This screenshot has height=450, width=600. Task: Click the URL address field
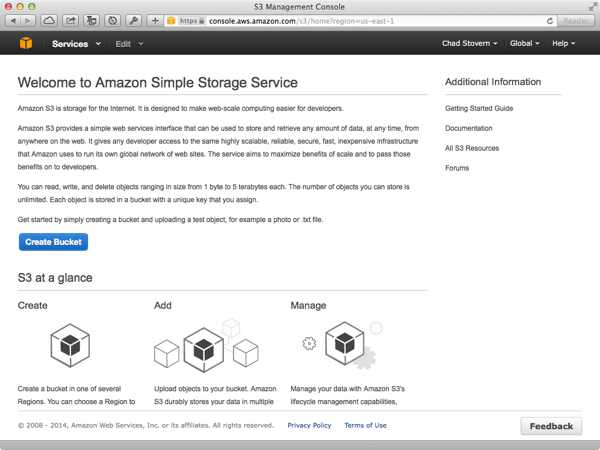point(358,21)
